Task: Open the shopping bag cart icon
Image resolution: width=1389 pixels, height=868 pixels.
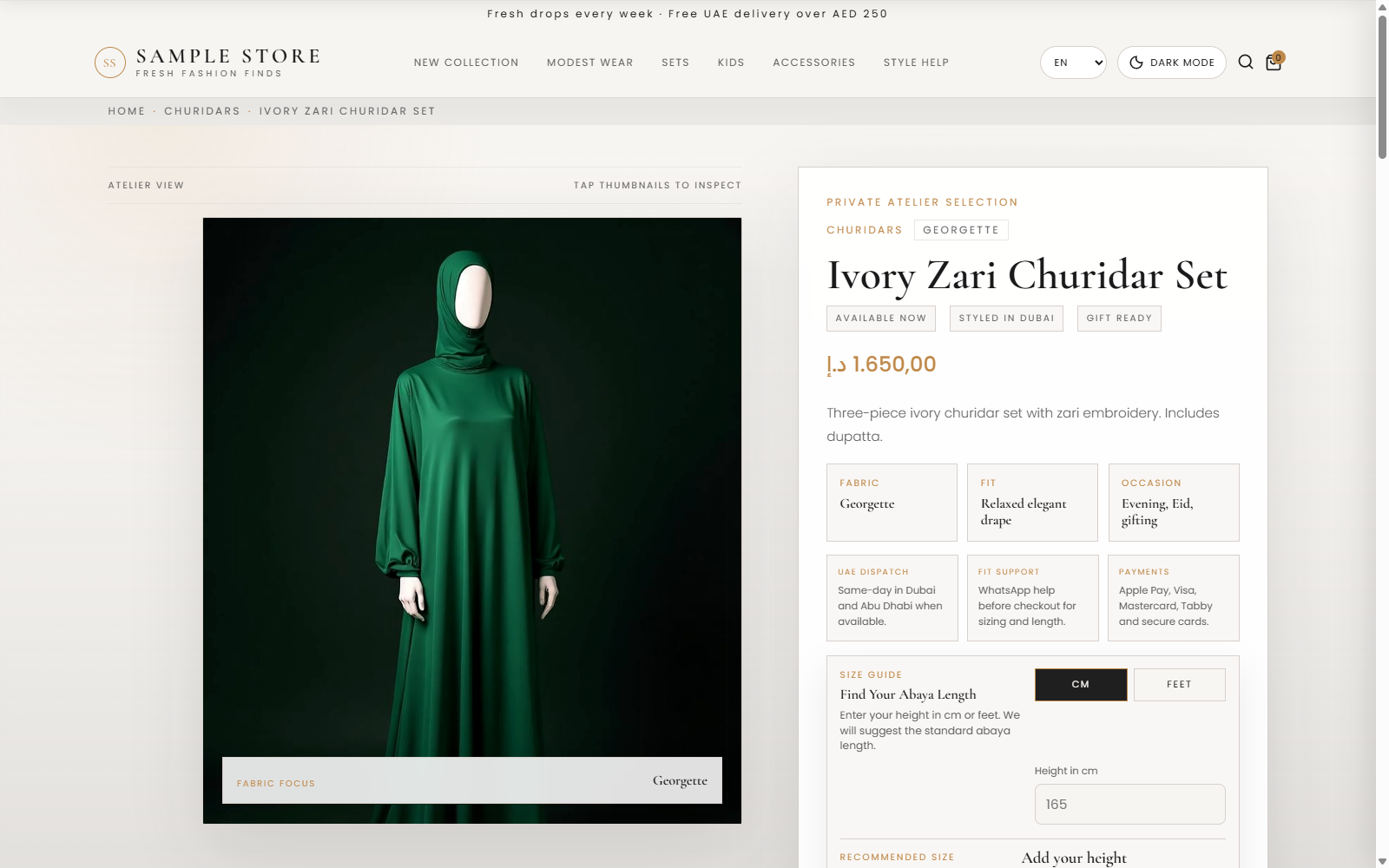Action: (x=1274, y=62)
